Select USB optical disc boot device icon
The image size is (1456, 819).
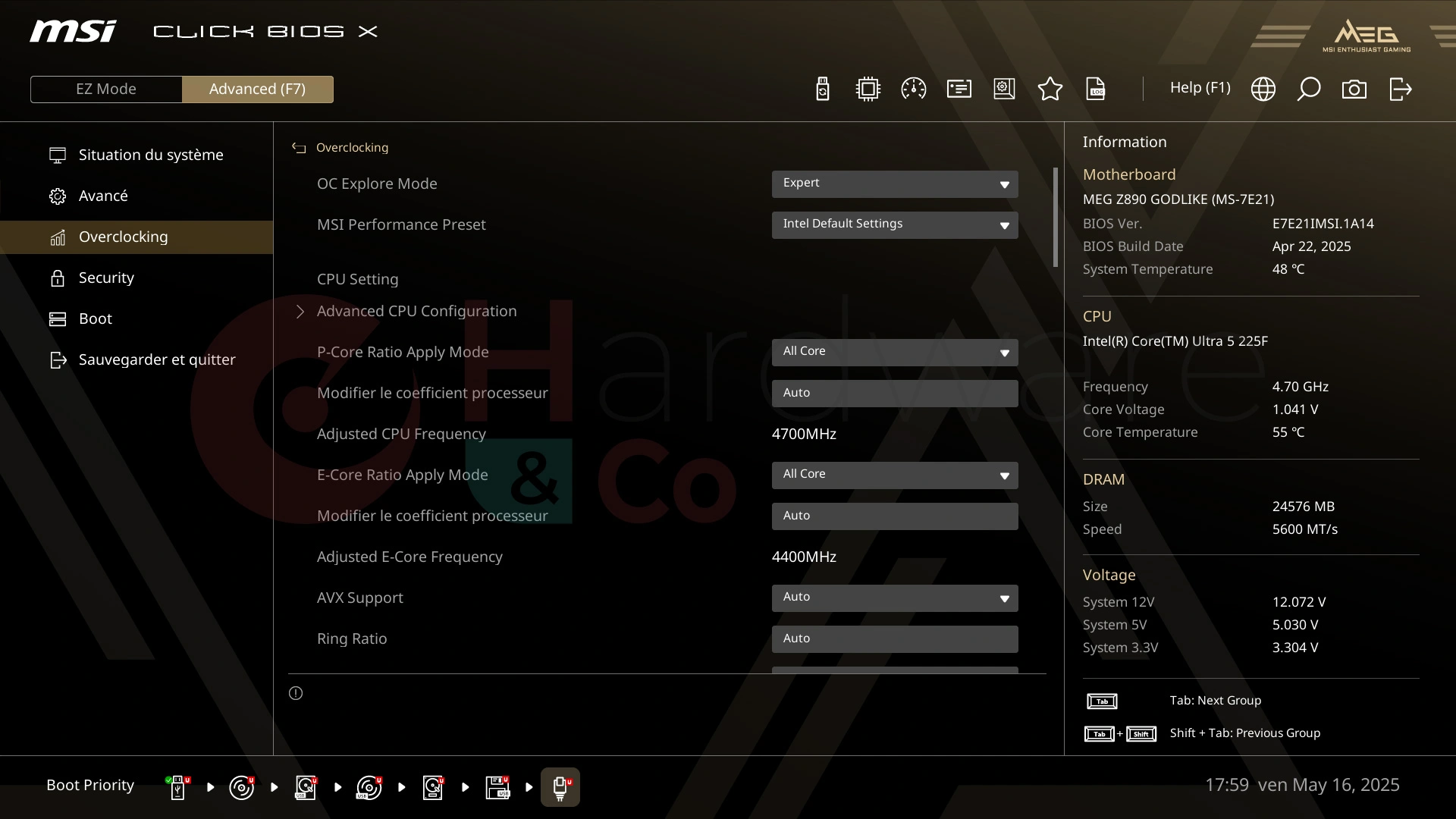[x=369, y=787]
